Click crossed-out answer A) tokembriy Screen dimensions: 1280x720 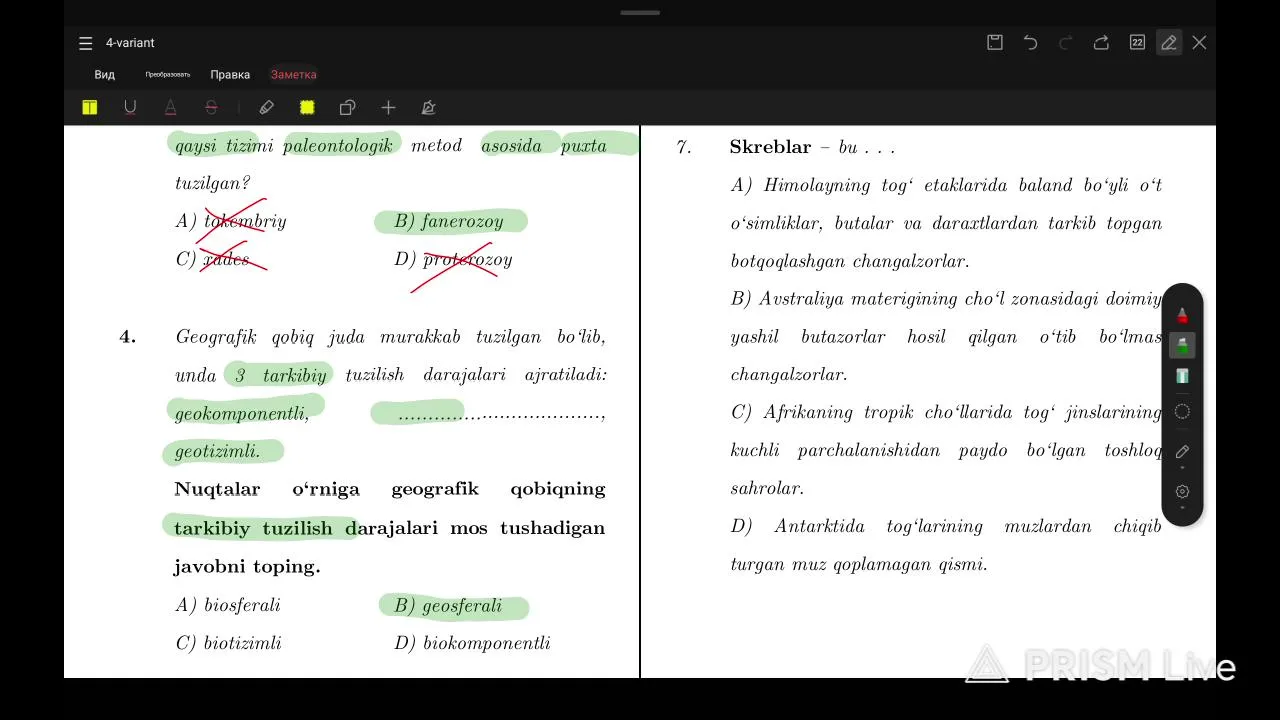(231, 221)
